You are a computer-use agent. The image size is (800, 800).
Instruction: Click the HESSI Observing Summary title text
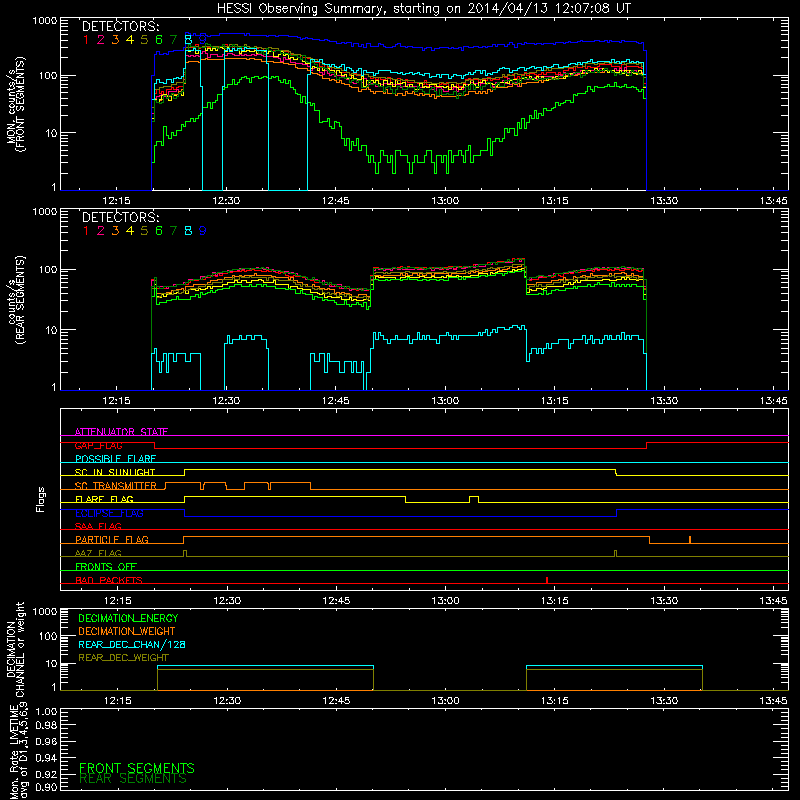point(423,9)
